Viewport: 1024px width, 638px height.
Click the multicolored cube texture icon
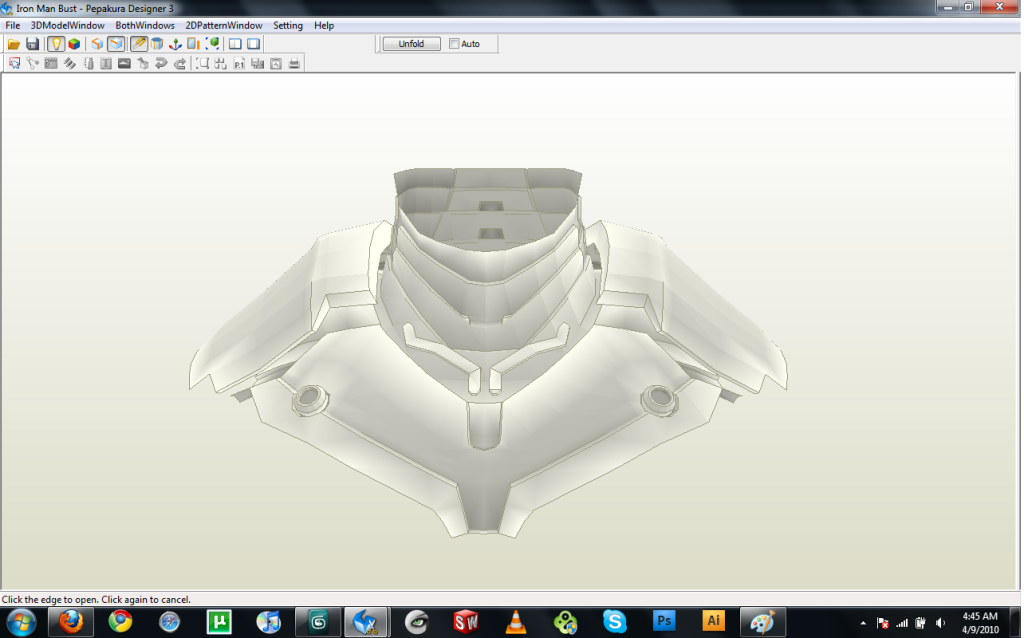(x=74, y=44)
